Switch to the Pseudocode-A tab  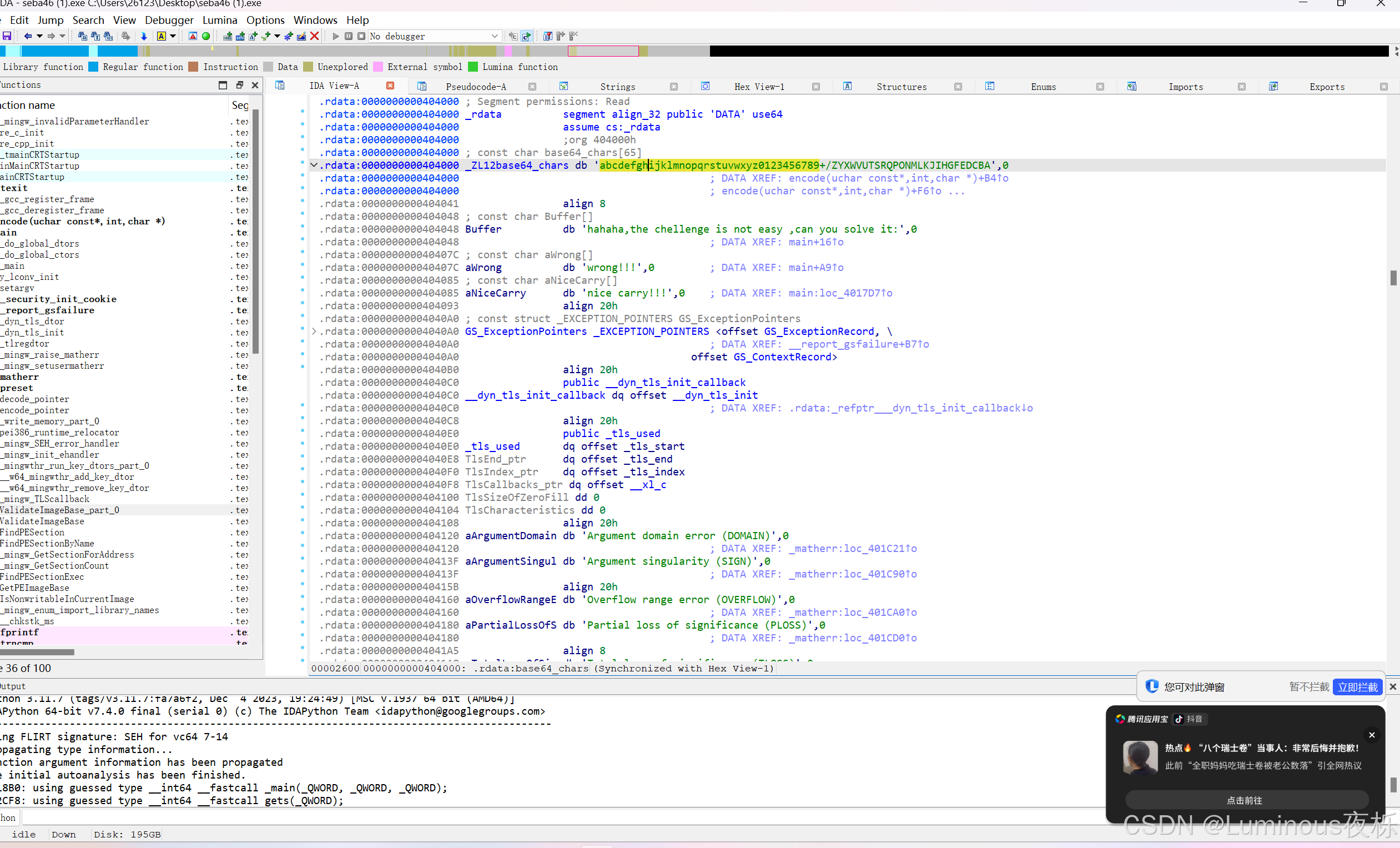pyautogui.click(x=475, y=87)
